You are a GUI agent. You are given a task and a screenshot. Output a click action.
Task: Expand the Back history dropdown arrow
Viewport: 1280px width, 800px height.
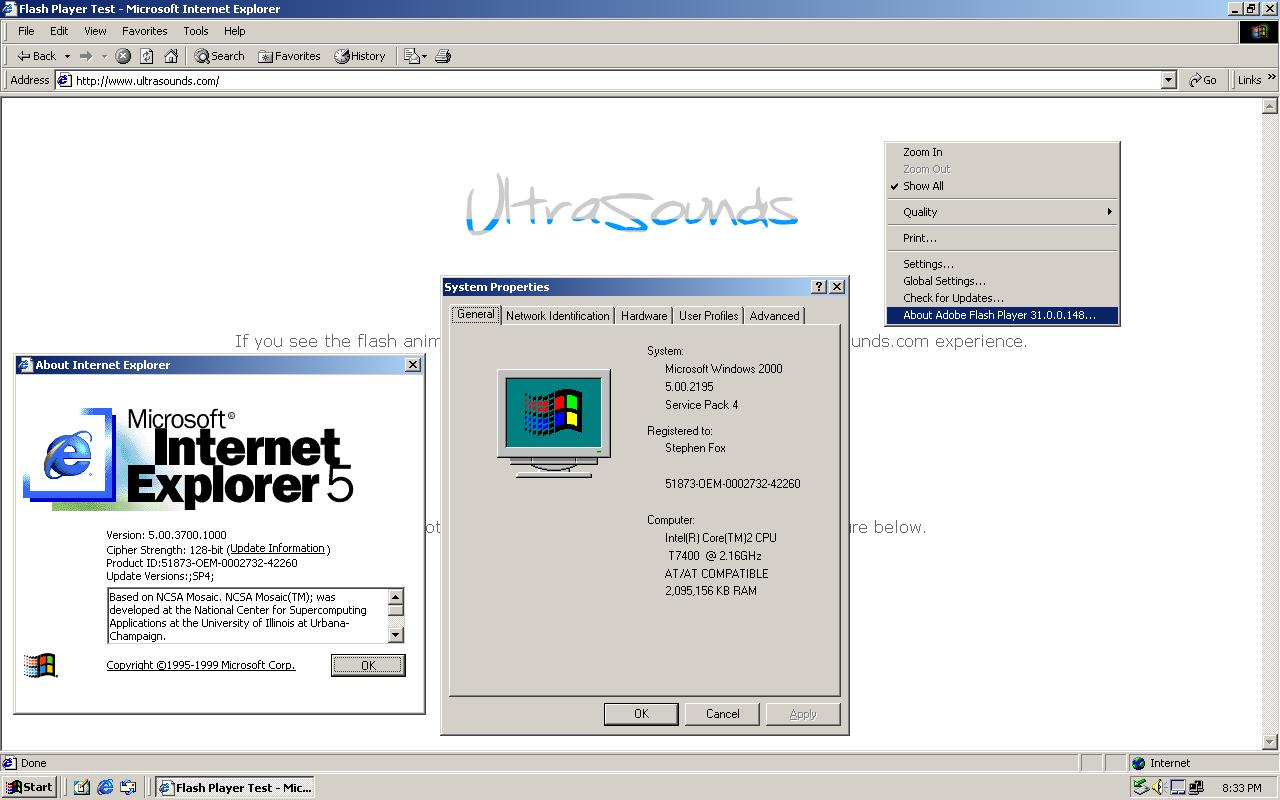point(67,56)
